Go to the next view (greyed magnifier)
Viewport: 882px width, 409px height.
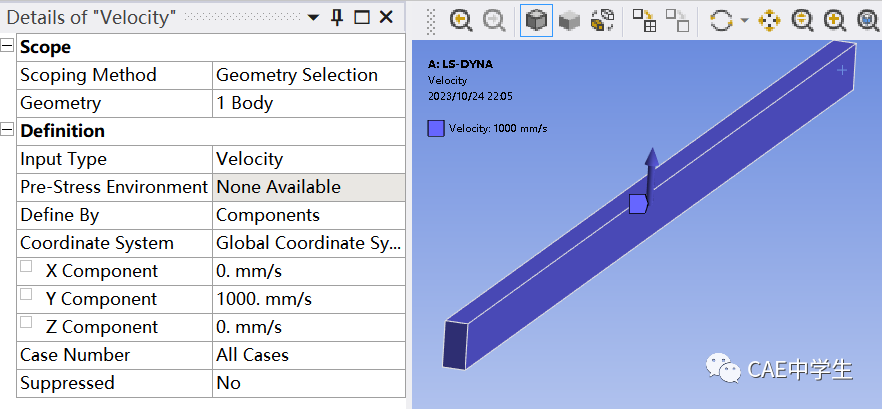click(494, 21)
